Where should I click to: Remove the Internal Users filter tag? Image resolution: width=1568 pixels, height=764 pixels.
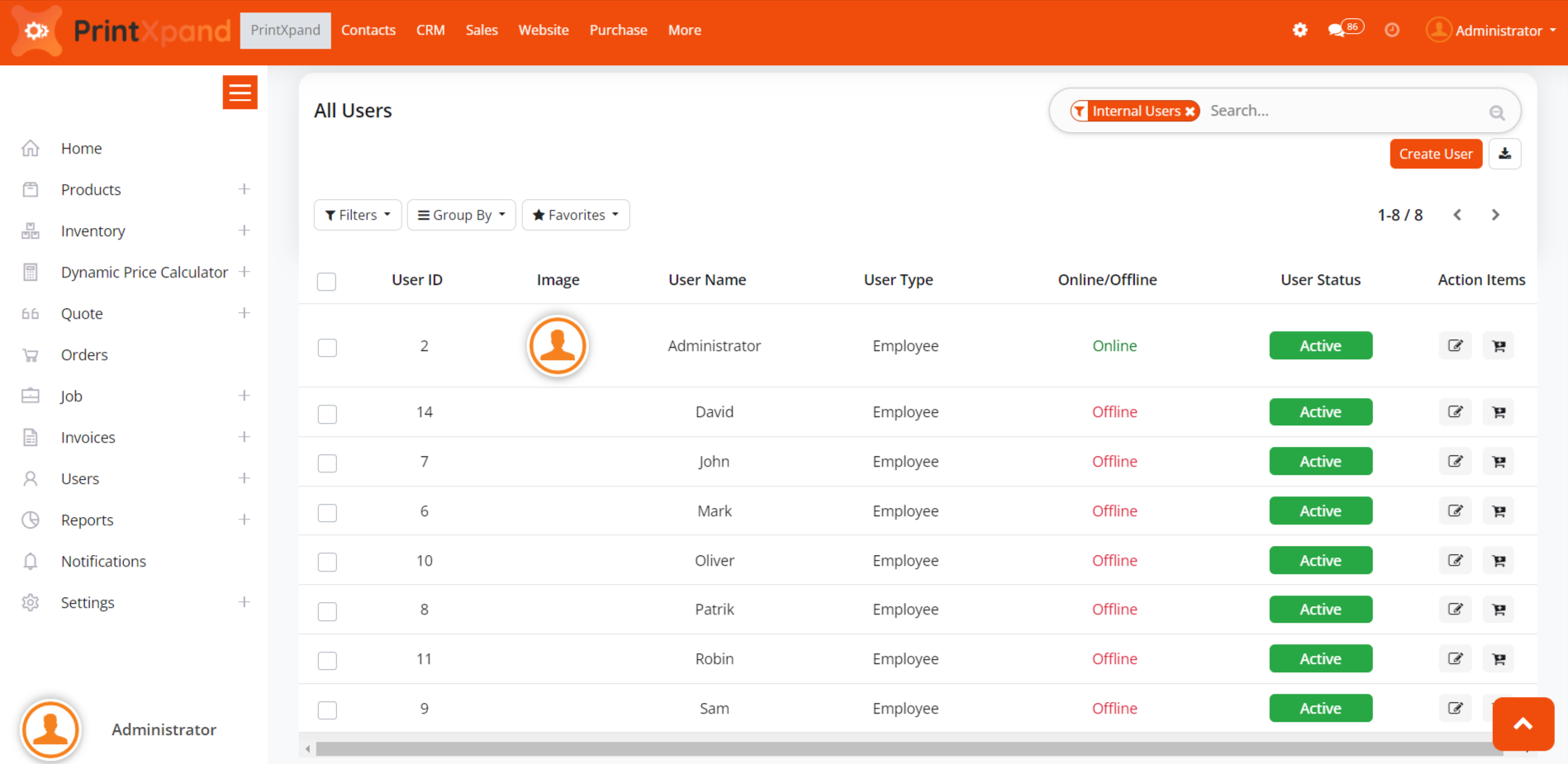point(1190,112)
